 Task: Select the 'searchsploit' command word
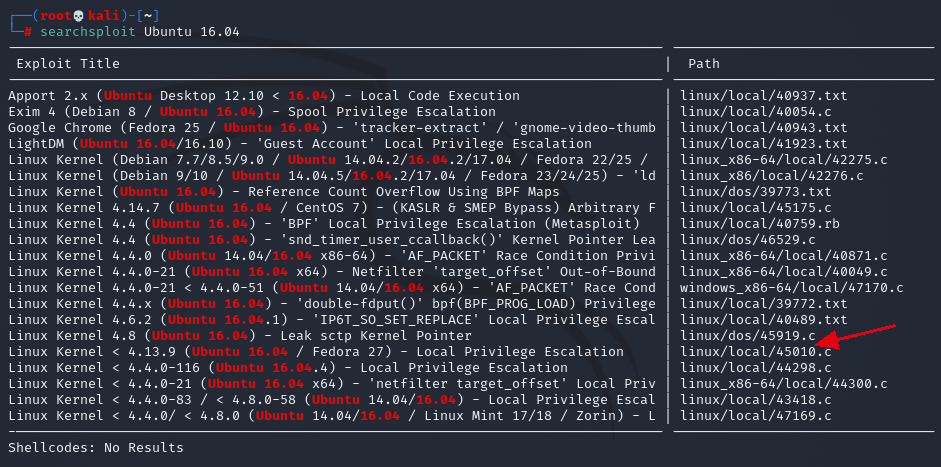[x=88, y=32]
